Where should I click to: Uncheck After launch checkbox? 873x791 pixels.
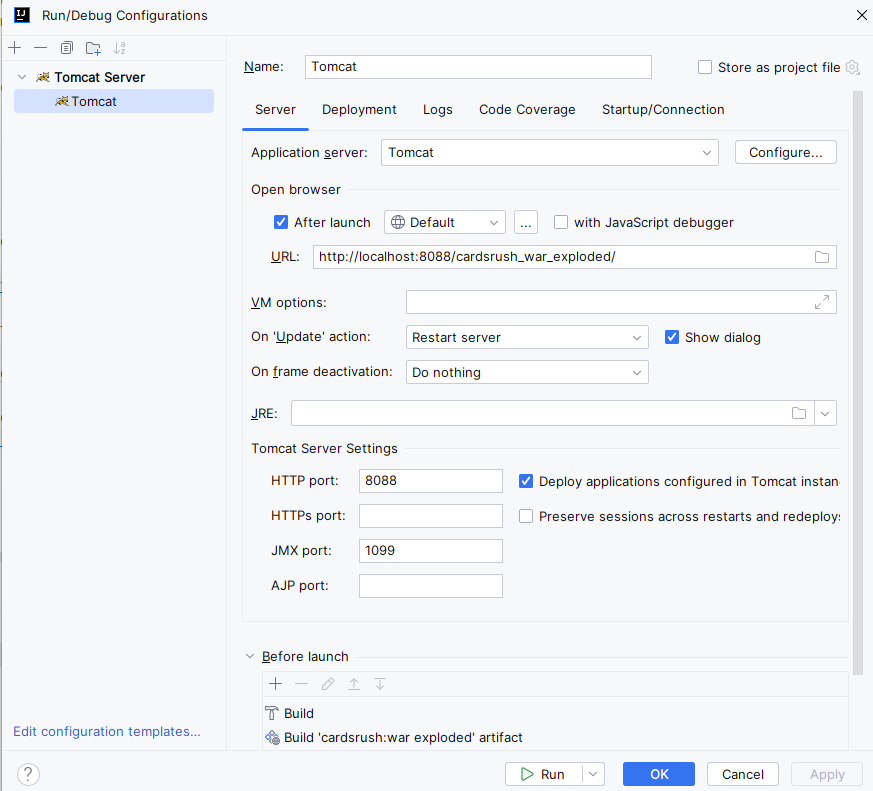click(281, 222)
